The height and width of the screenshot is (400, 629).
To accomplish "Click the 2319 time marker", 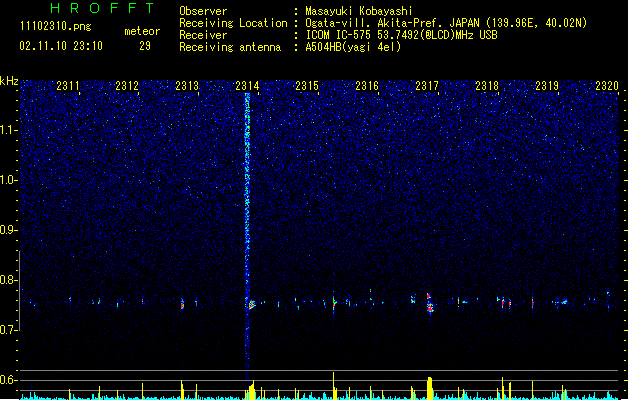I will click(547, 86).
